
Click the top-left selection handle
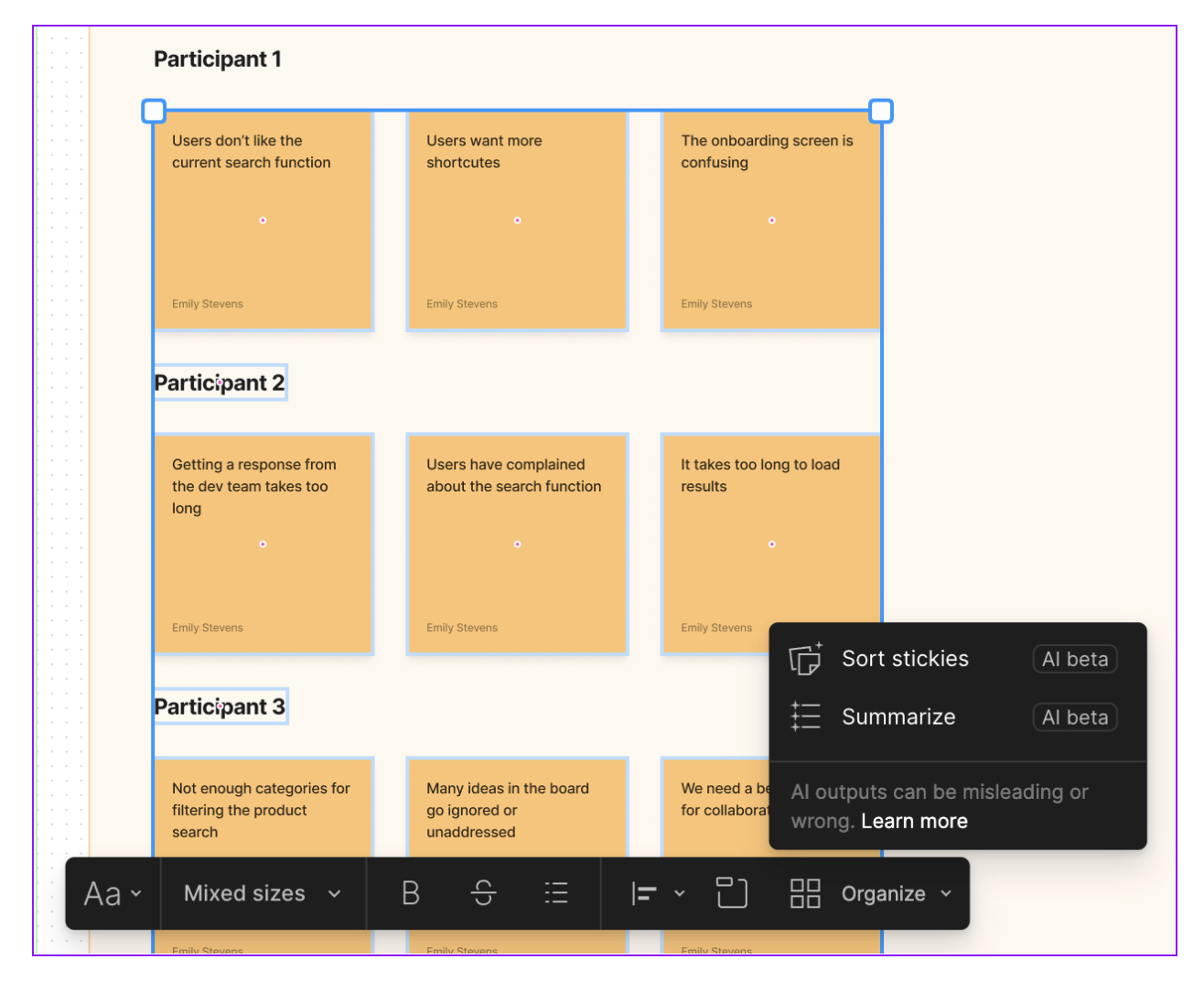tap(154, 110)
